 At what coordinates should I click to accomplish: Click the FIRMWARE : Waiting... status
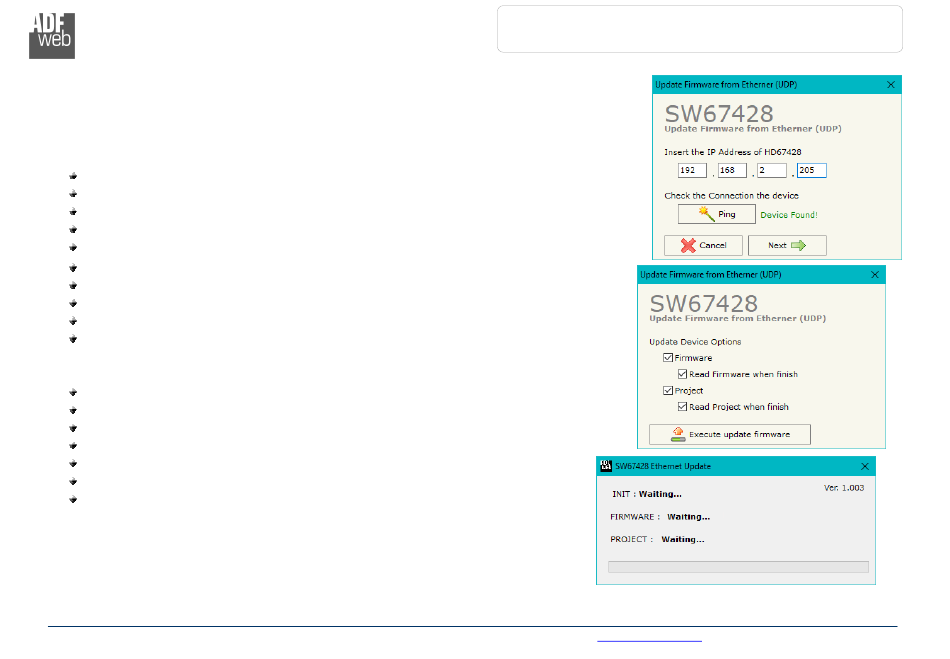660,517
